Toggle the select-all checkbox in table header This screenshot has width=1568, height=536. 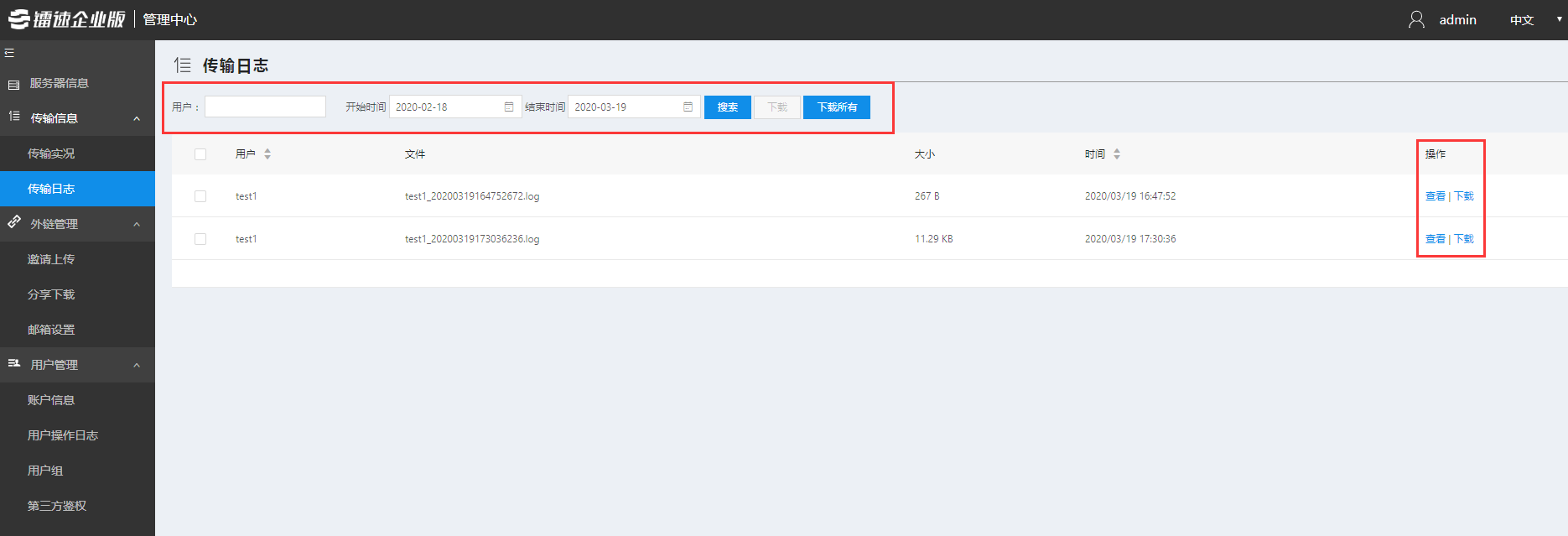click(x=200, y=154)
